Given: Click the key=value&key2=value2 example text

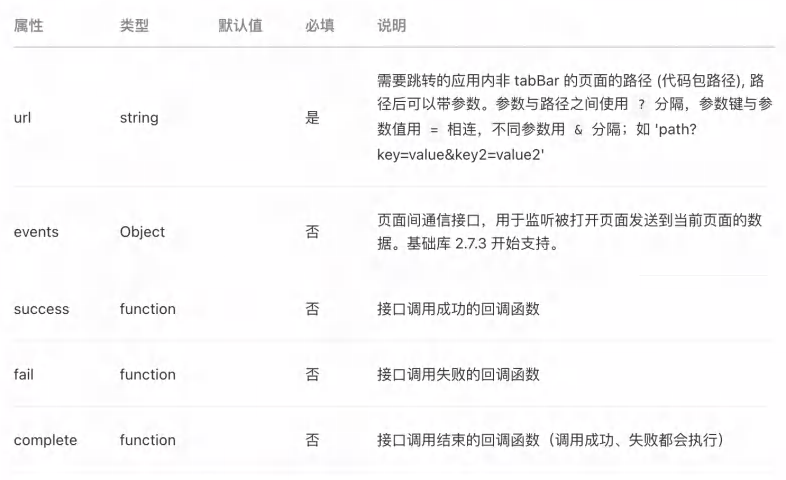Looking at the screenshot, I should pyautogui.click(x=460, y=155).
